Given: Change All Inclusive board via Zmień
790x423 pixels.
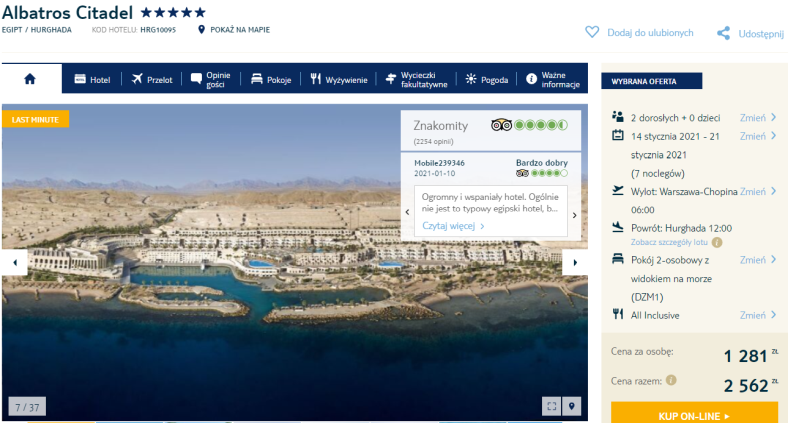Looking at the screenshot, I should (758, 315).
